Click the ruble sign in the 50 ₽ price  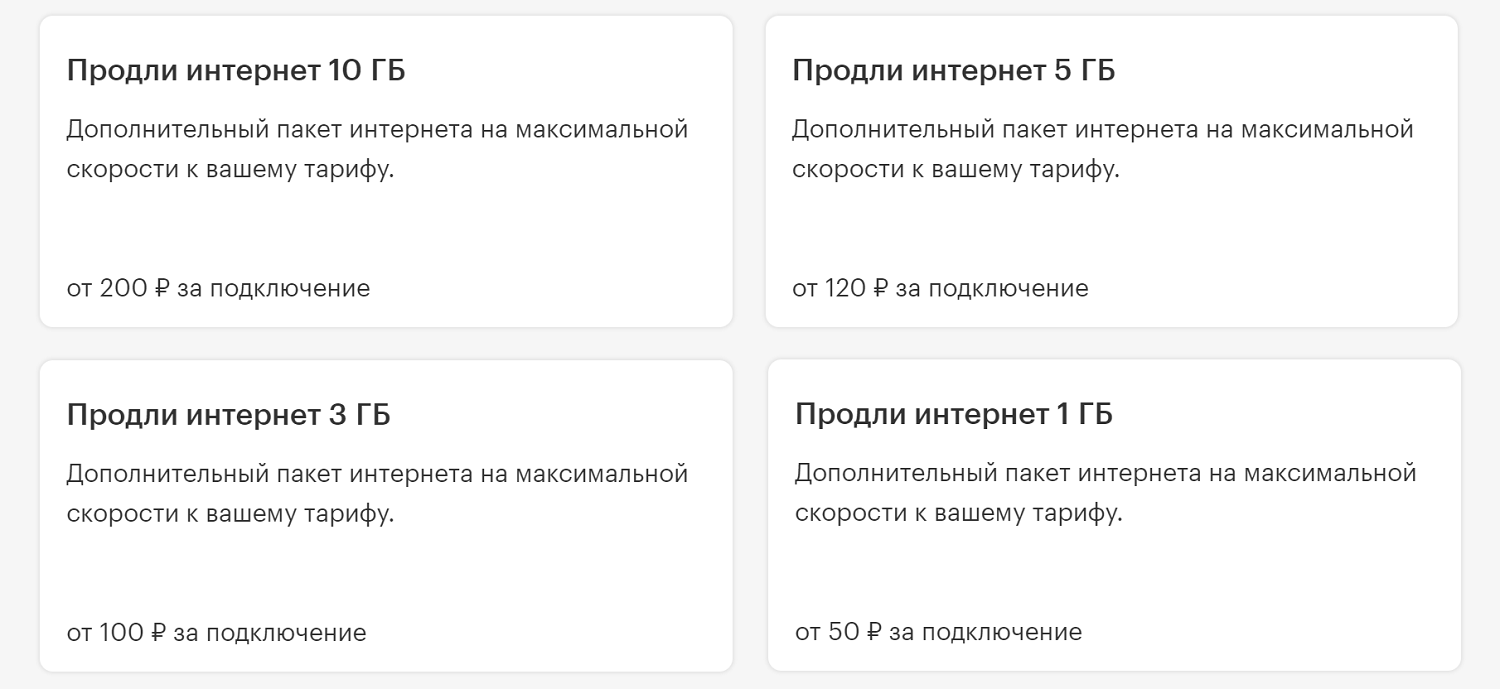pos(874,633)
